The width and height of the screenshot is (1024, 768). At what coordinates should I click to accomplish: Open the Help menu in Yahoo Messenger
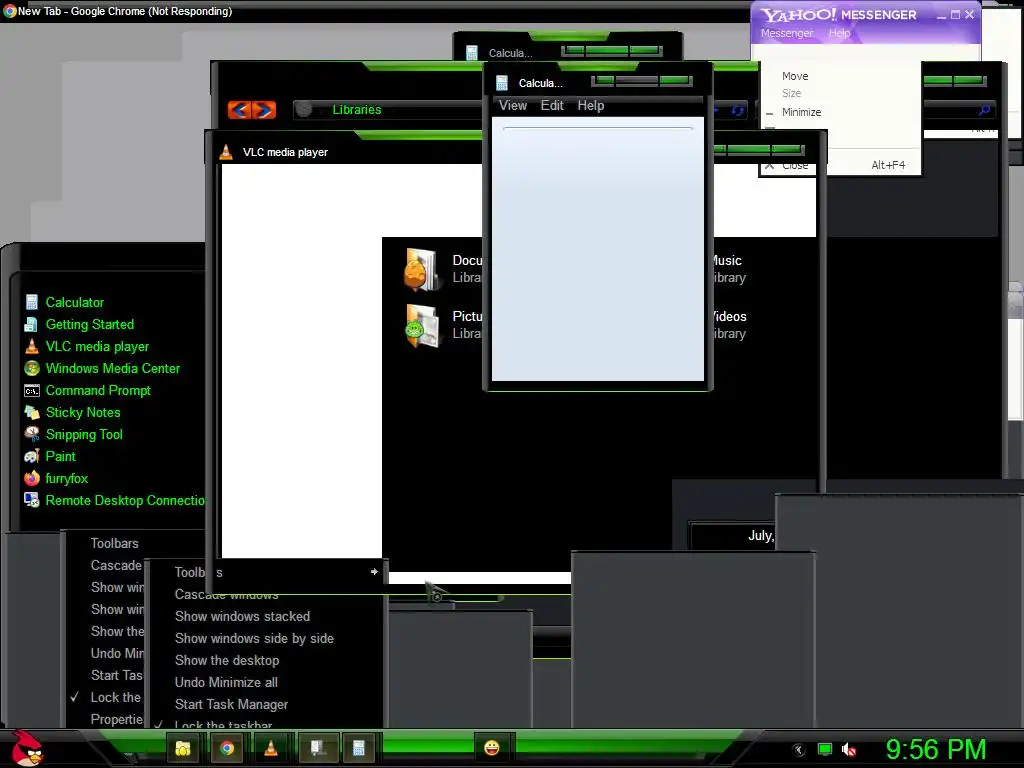pos(839,33)
